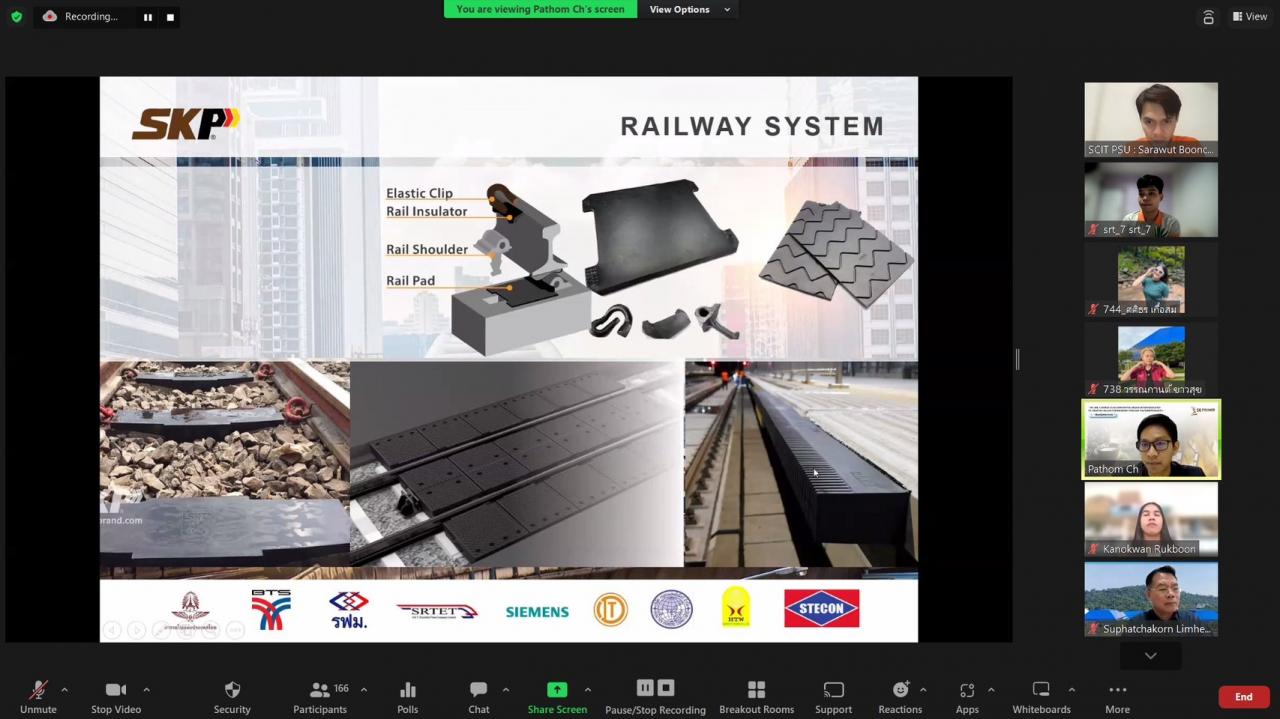Stop the recording from the bottom toolbar
Screen dimensions: 1280x719
click(666, 688)
